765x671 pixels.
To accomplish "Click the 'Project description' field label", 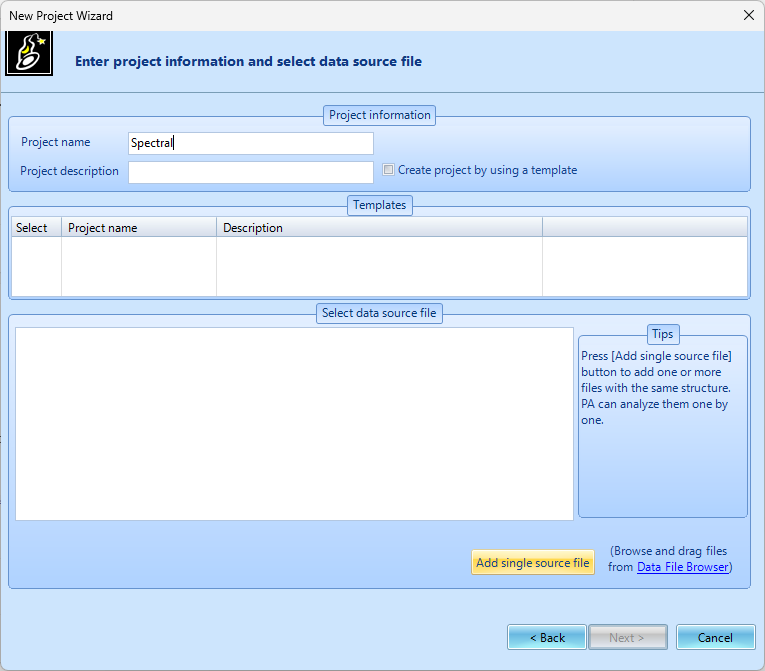I will tap(69, 171).
